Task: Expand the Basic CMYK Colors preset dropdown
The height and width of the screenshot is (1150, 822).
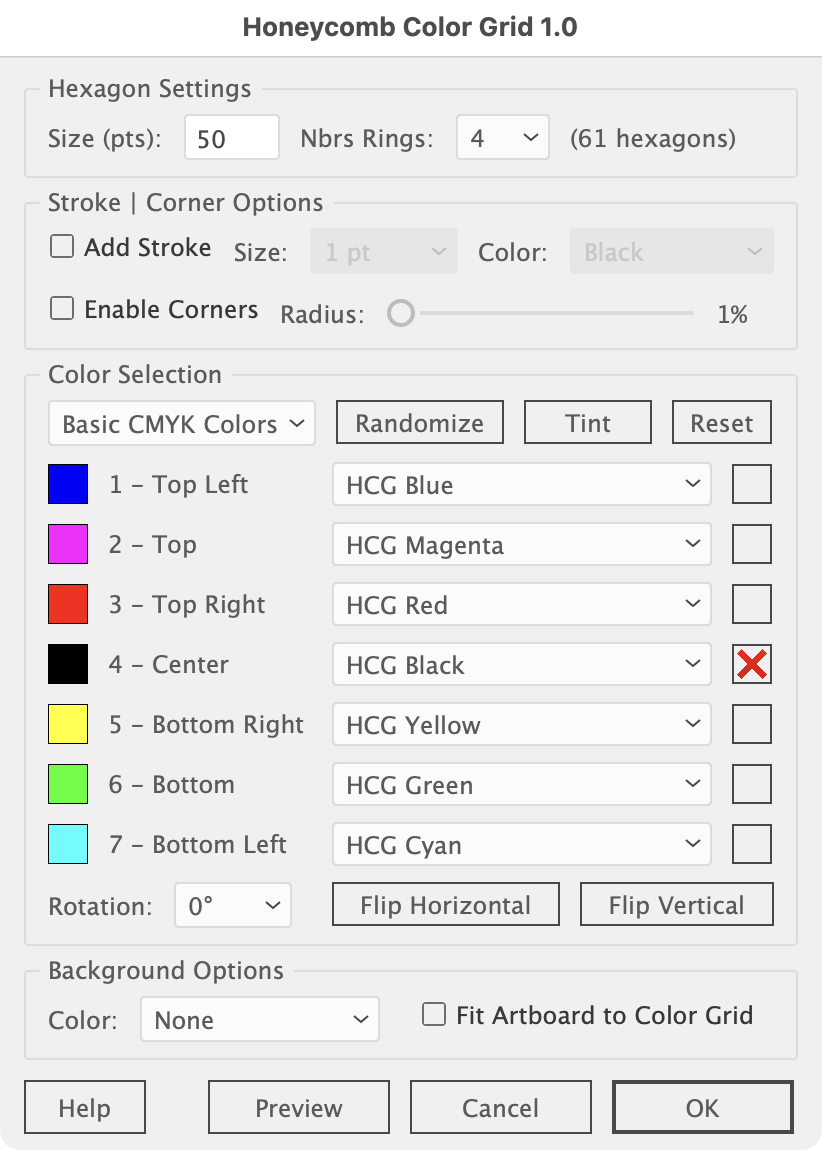Action: [x=181, y=424]
